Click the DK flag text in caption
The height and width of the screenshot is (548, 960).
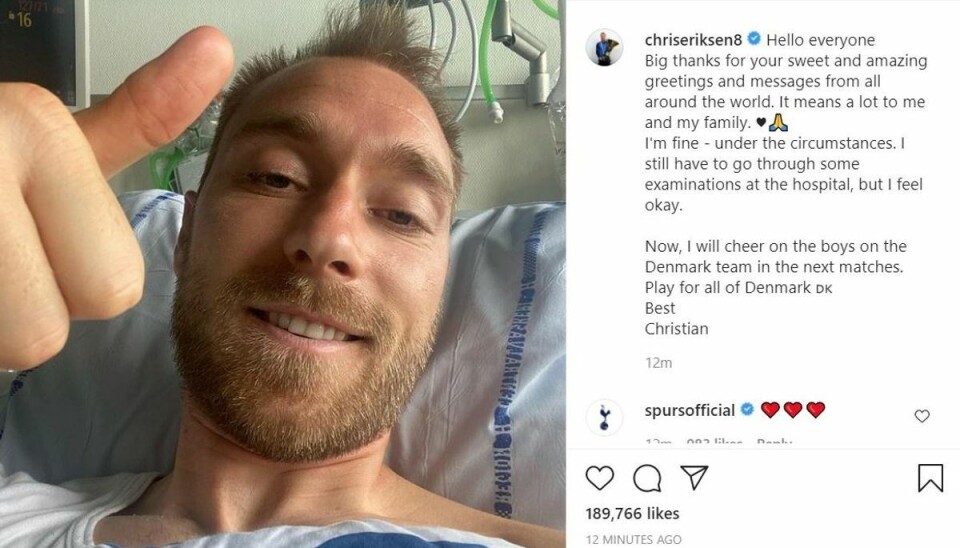(824, 288)
